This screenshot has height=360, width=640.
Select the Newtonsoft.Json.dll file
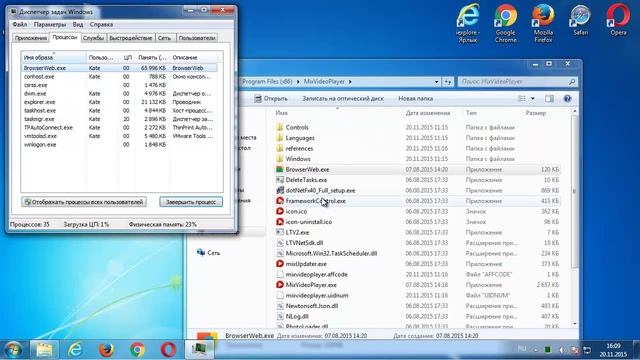pyautogui.click(x=417, y=306)
